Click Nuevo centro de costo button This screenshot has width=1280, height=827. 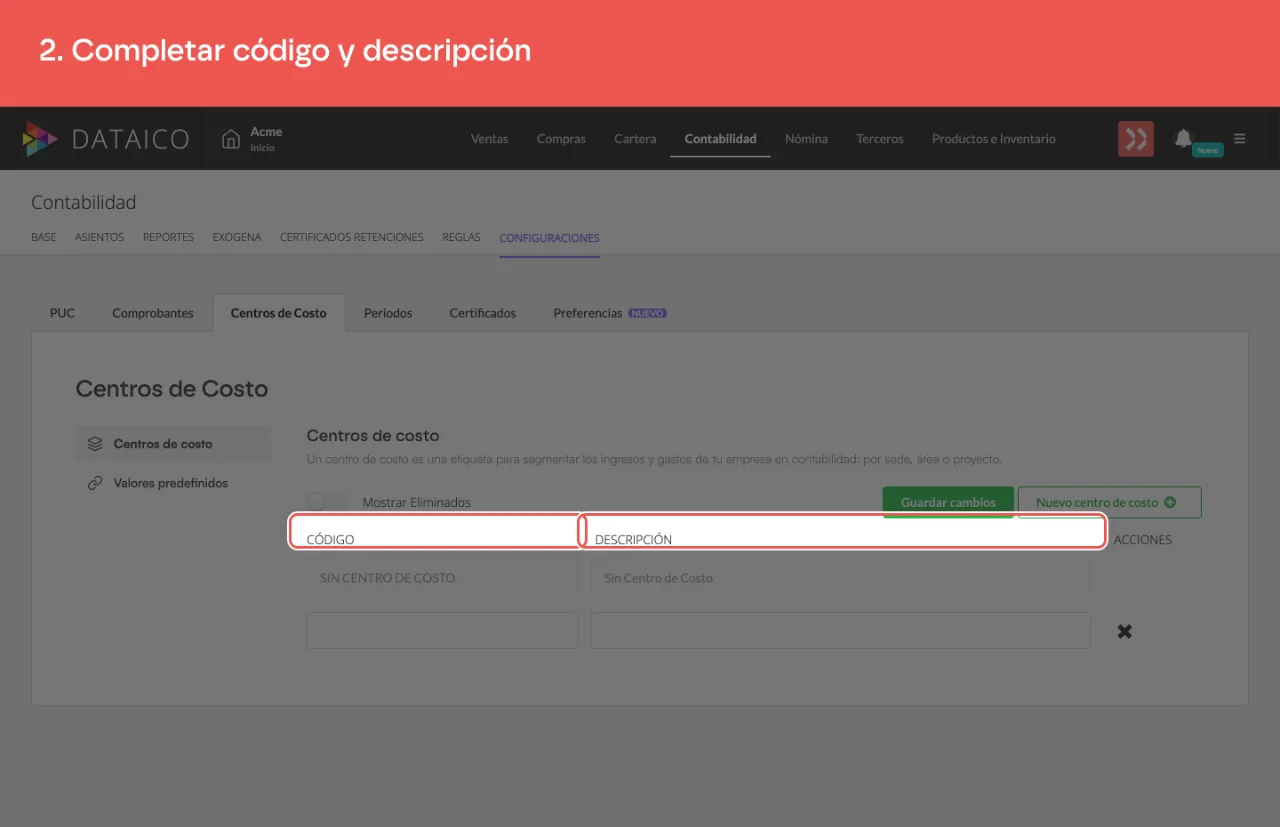click(1109, 502)
